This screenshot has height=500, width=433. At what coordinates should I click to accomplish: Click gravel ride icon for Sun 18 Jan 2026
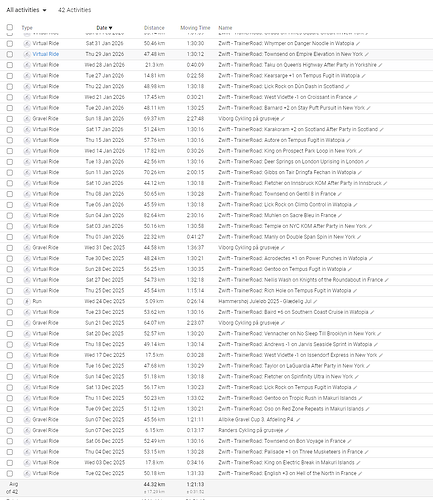tap(27, 119)
